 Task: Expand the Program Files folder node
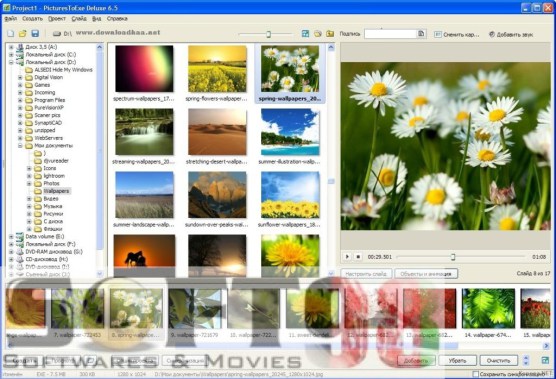tap(20, 100)
